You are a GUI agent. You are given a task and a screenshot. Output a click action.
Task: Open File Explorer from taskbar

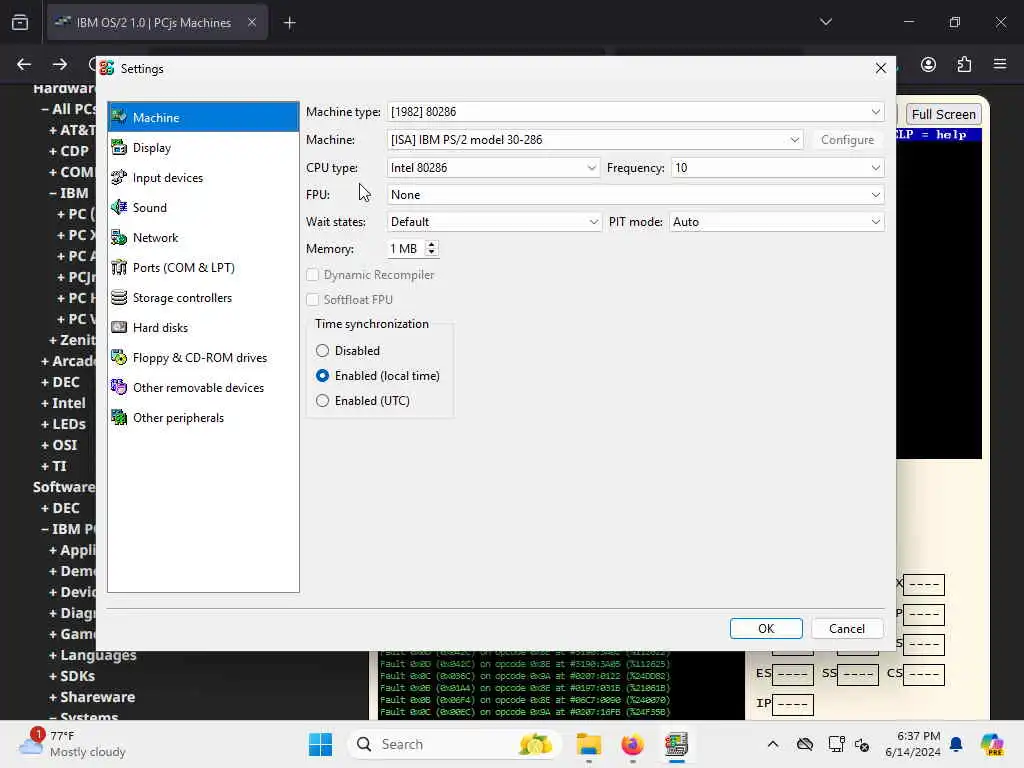tap(588, 744)
